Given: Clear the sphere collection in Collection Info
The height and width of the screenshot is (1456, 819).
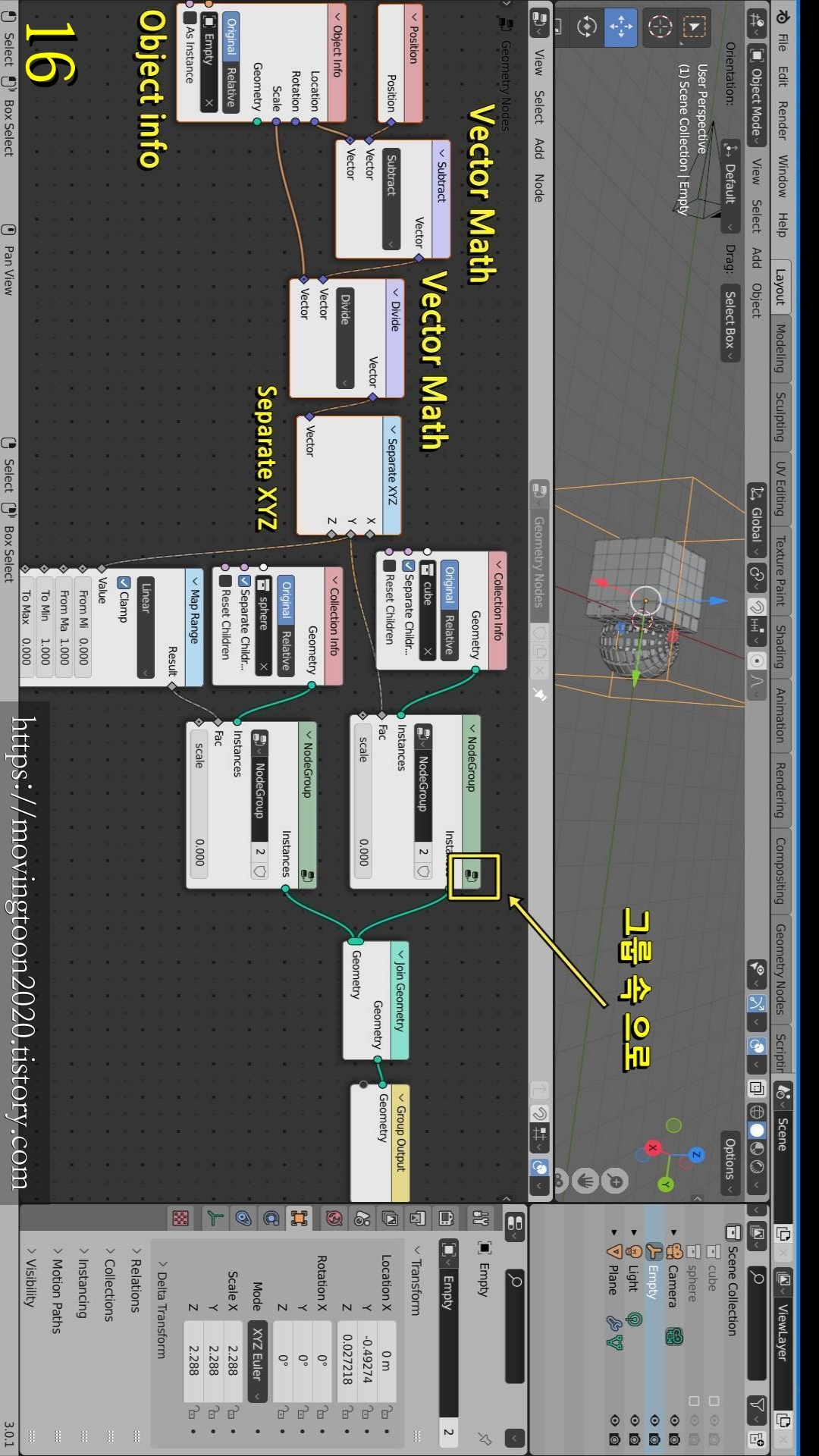Looking at the screenshot, I should tap(263, 667).
